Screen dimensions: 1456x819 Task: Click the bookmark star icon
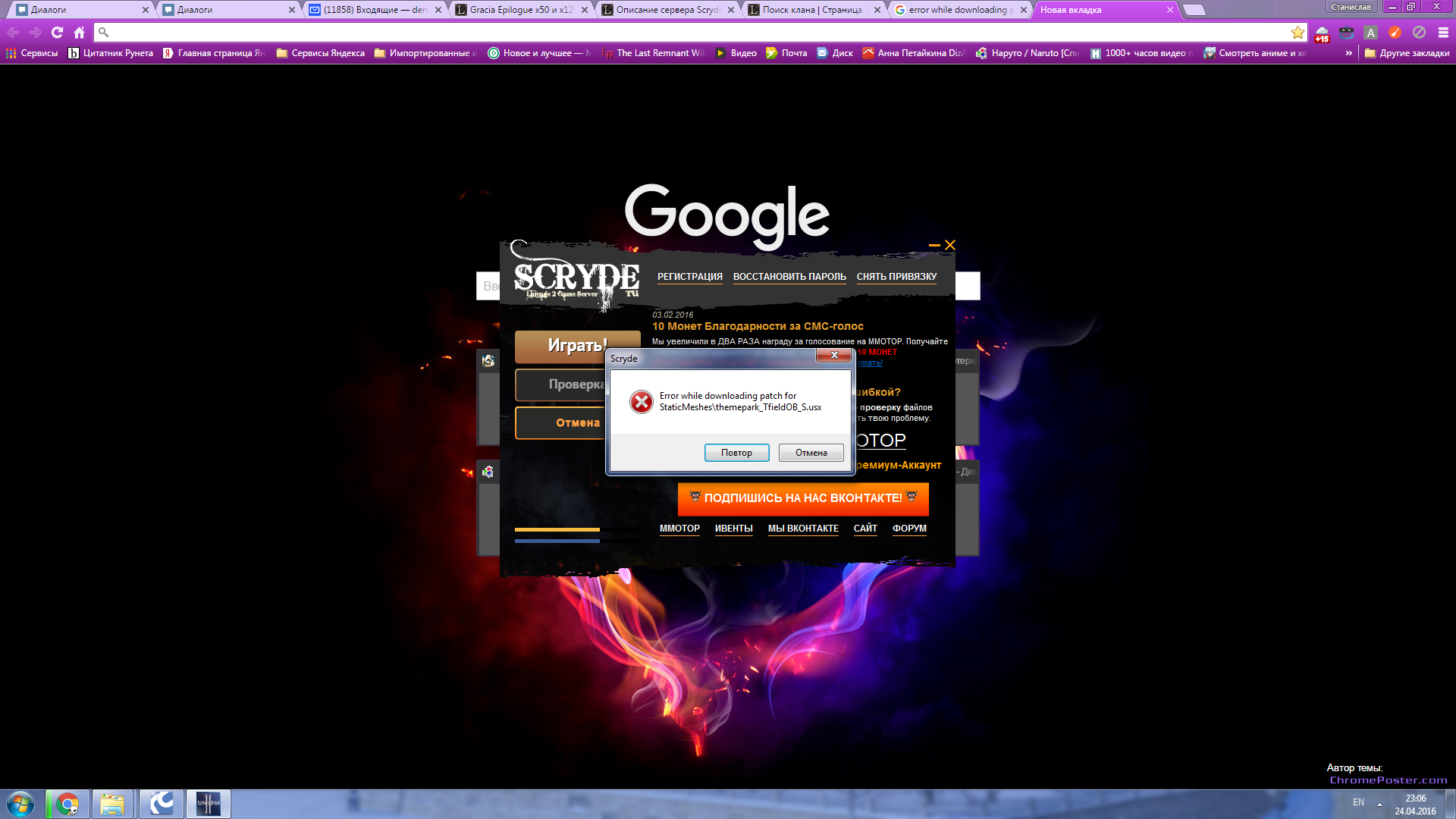coord(1298,33)
